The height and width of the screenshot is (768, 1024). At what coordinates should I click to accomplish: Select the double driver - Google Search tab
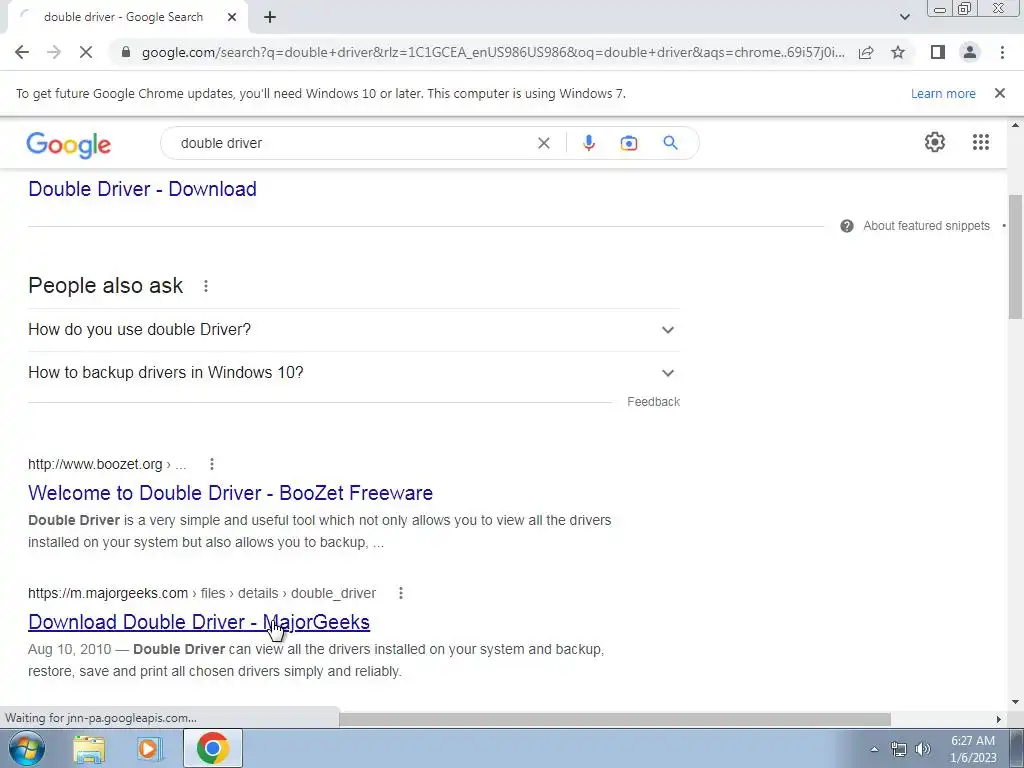pos(123,17)
